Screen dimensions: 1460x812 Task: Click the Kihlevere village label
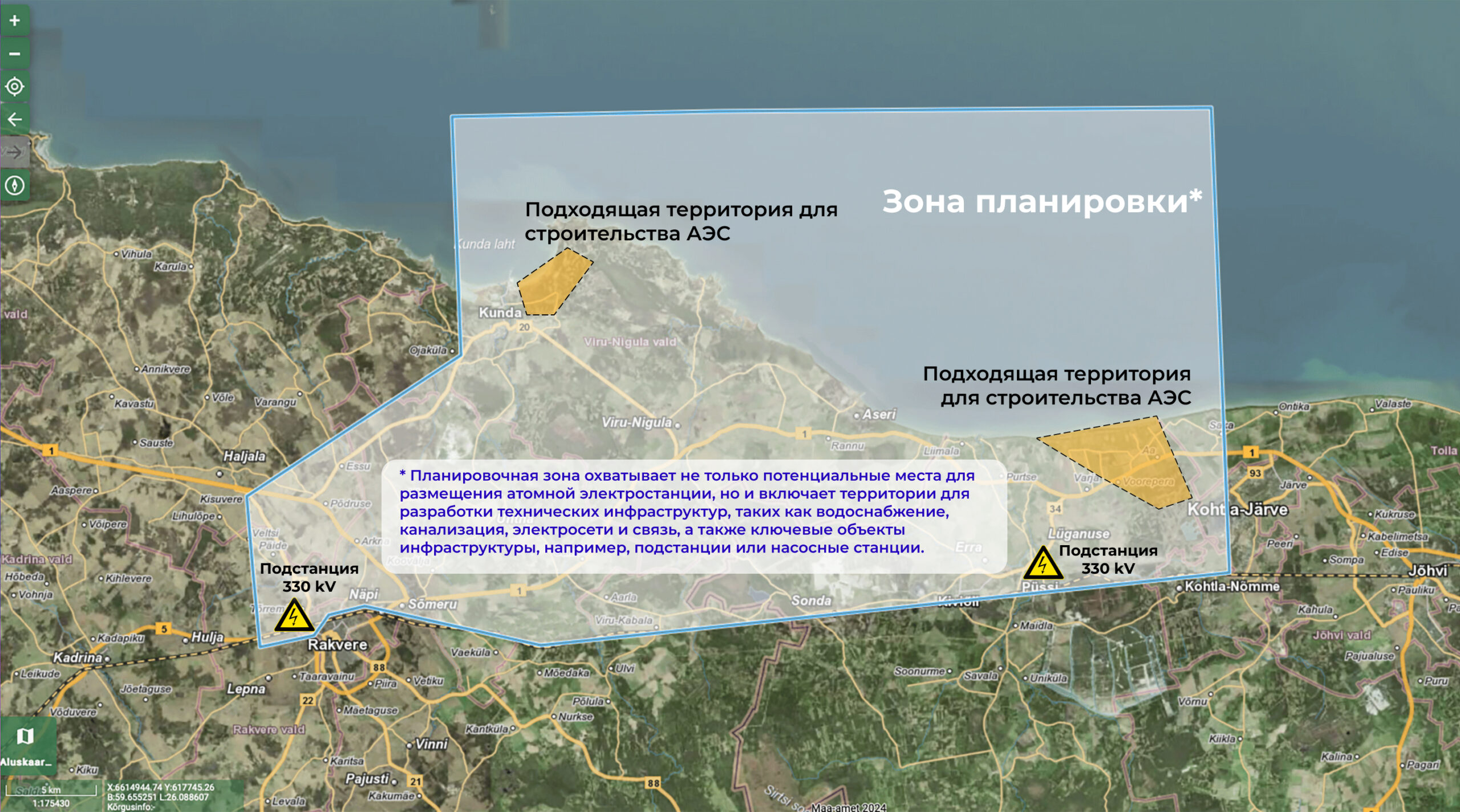pos(128,578)
